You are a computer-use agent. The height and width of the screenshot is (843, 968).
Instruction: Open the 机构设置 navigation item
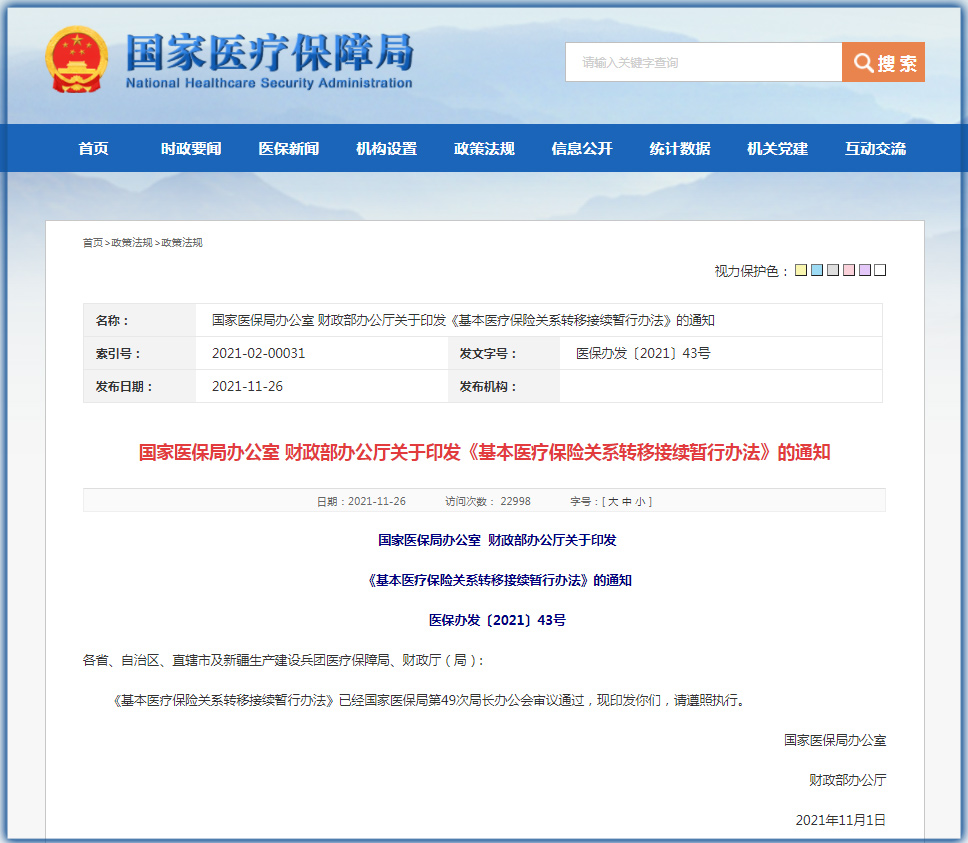(386, 148)
